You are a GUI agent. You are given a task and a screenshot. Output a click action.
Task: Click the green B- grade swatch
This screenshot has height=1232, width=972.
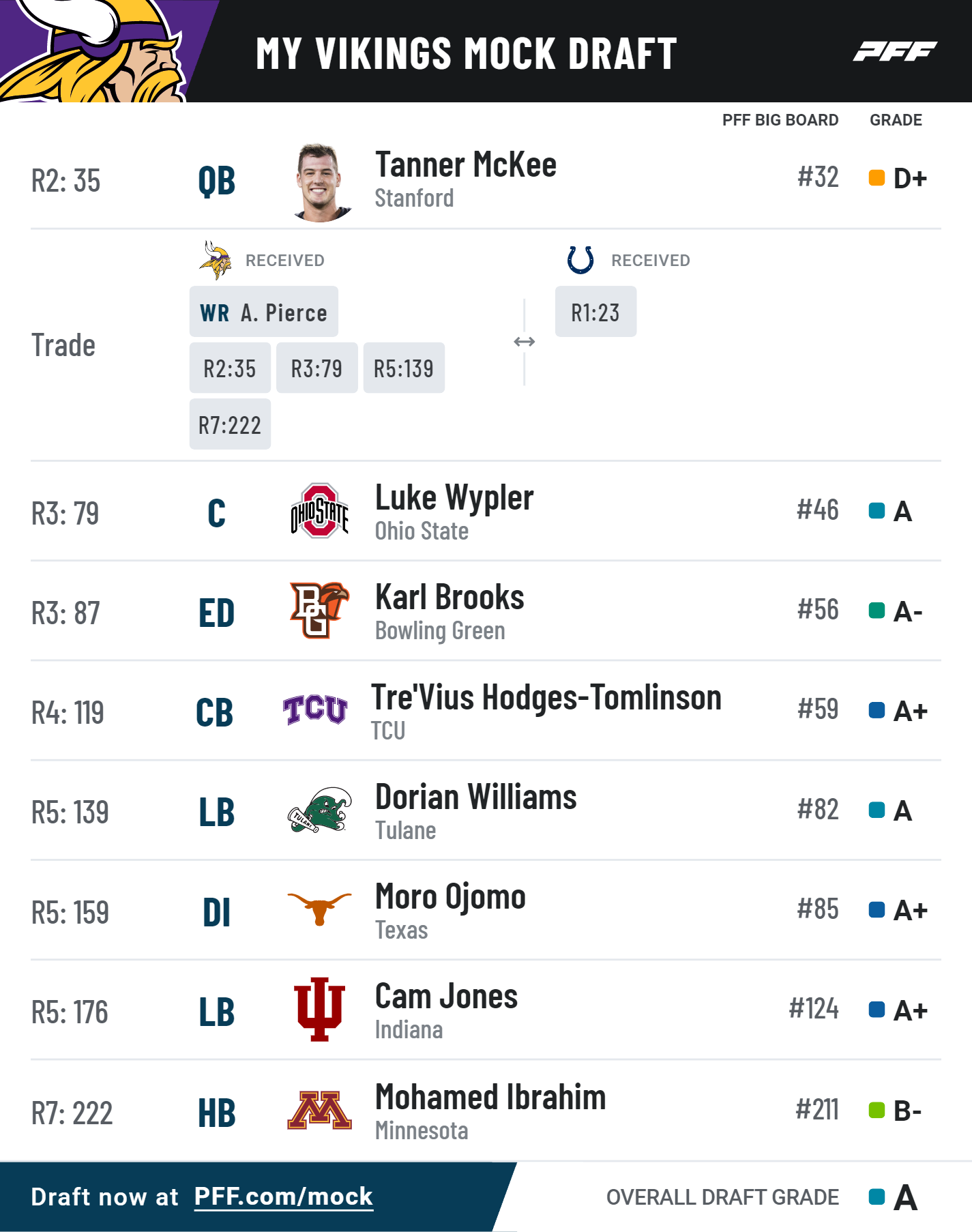pos(877,1111)
